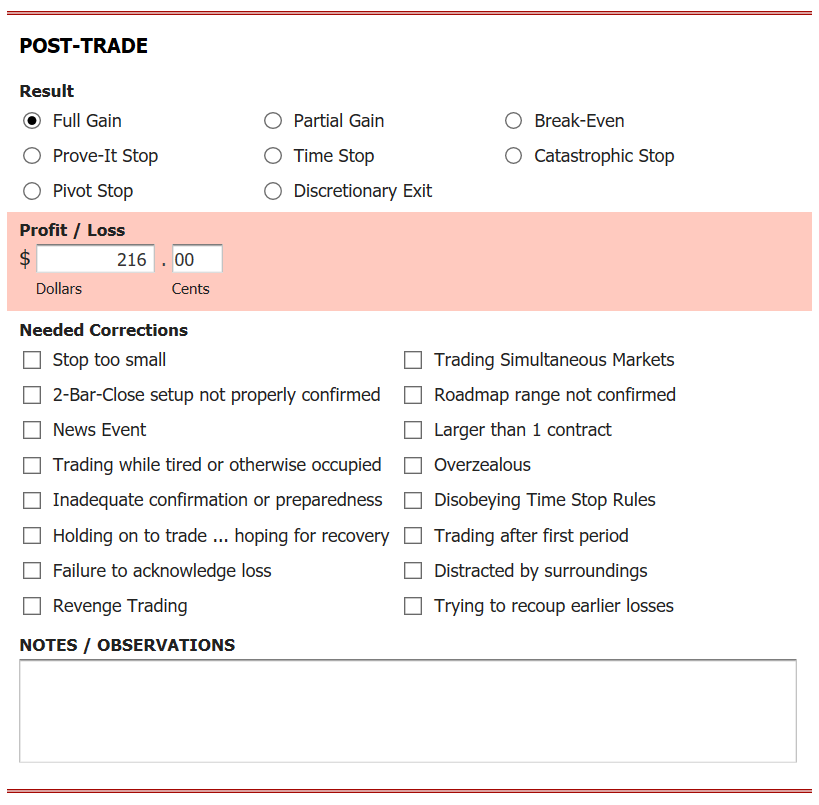Click inside the Notes / Observations text area

[408, 711]
